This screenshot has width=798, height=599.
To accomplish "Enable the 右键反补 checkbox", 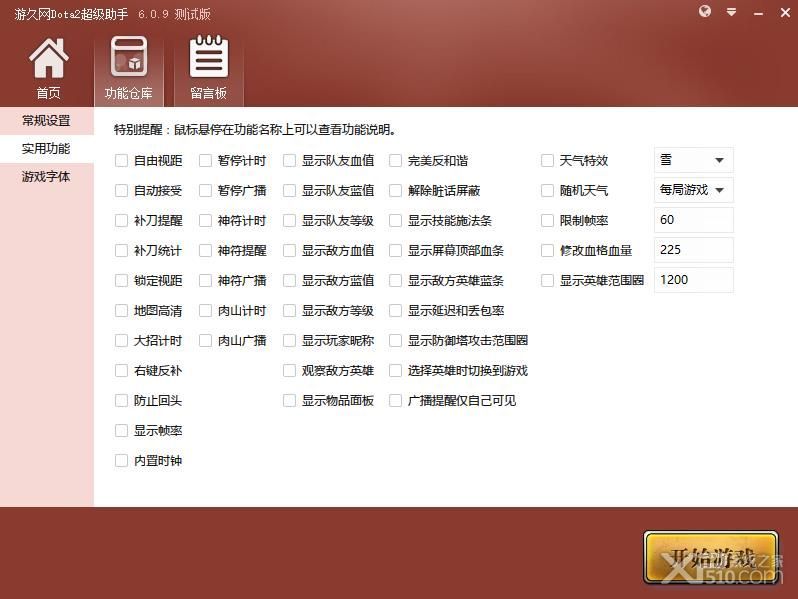I will [121, 371].
